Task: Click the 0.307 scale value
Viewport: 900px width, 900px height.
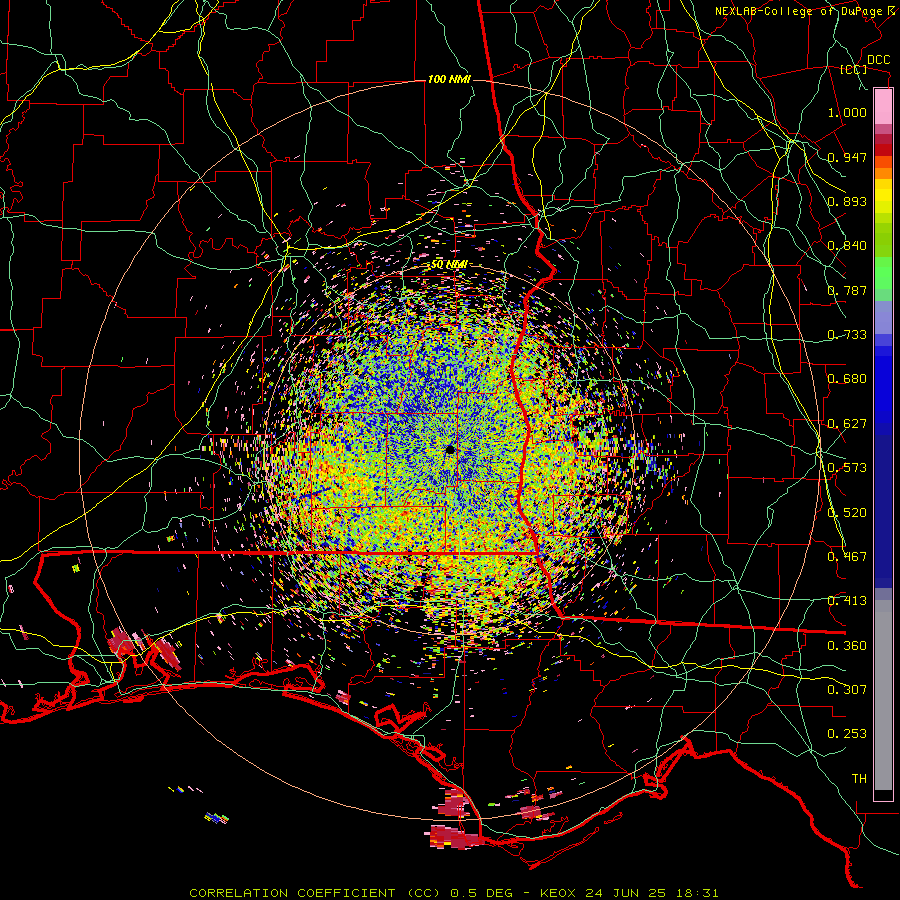Action: click(847, 690)
